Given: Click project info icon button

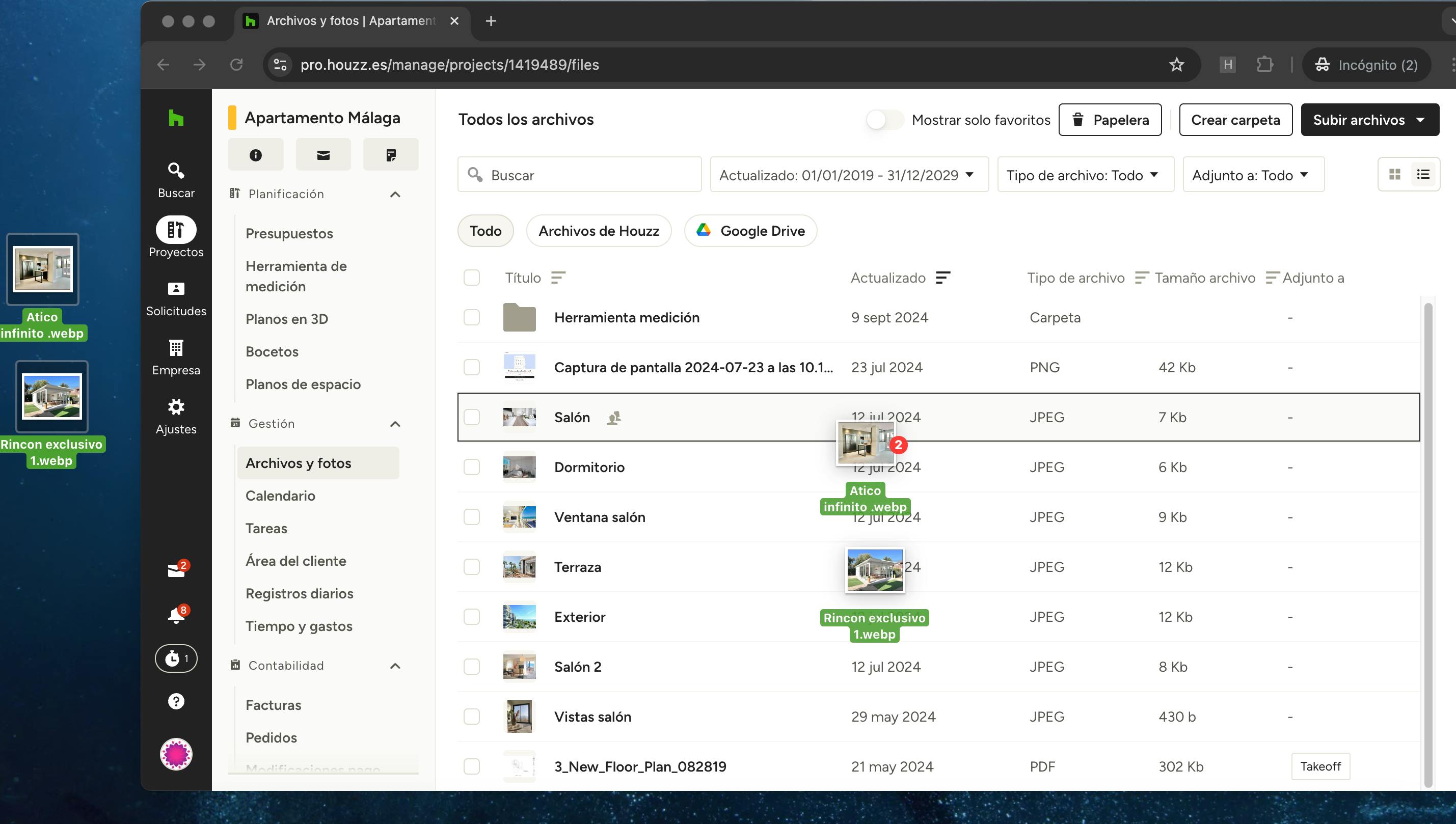Looking at the screenshot, I should pyautogui.click(x=255, y=155).
